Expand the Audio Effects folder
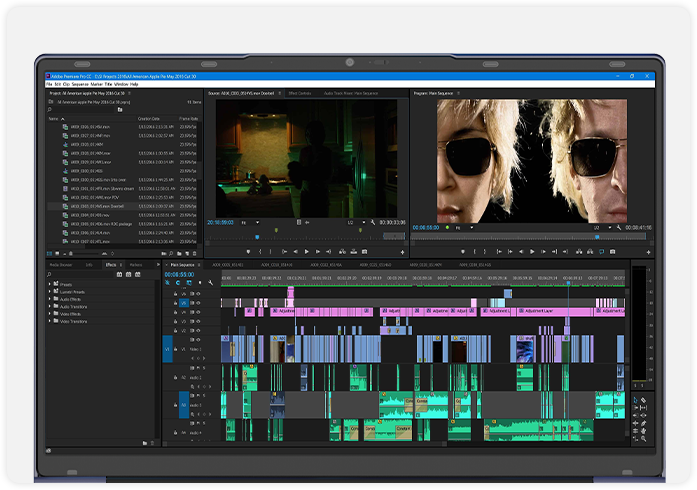Viewport: 697px width, 490px height. point(51,298)
